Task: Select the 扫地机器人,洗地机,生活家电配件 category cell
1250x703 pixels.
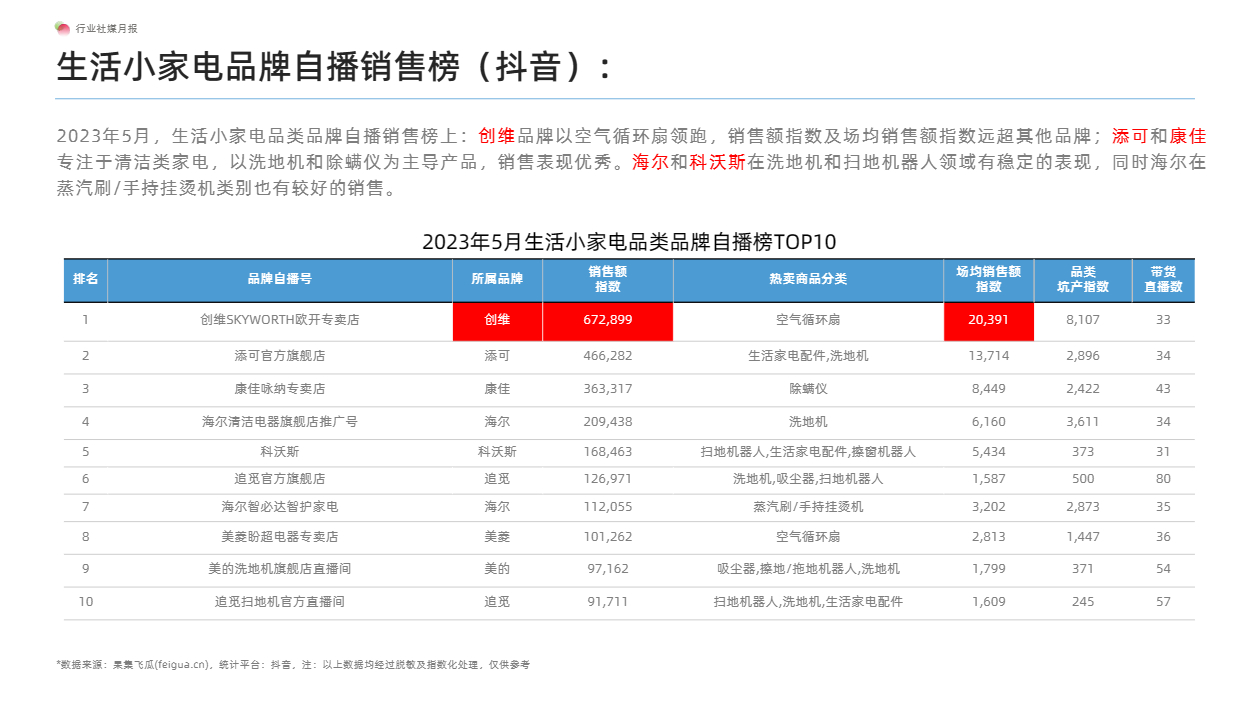Action: pyautogui.click(x=808, y=603)
